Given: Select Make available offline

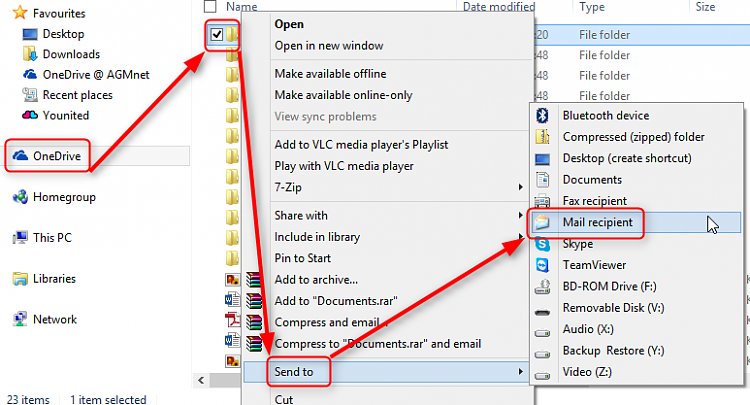Looking at the screenshot, I should 330,74.
